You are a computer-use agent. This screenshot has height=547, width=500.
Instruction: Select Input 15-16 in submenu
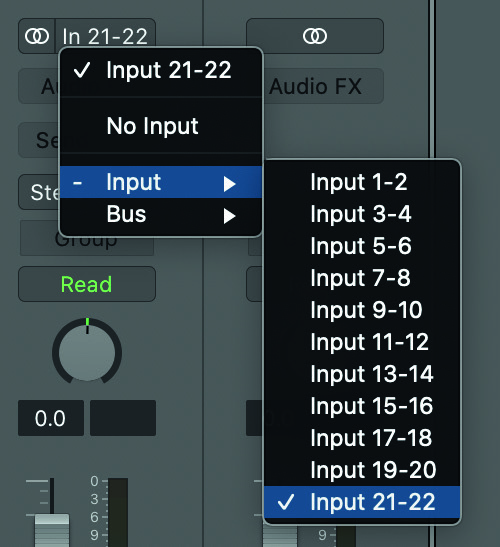[362, 406]
